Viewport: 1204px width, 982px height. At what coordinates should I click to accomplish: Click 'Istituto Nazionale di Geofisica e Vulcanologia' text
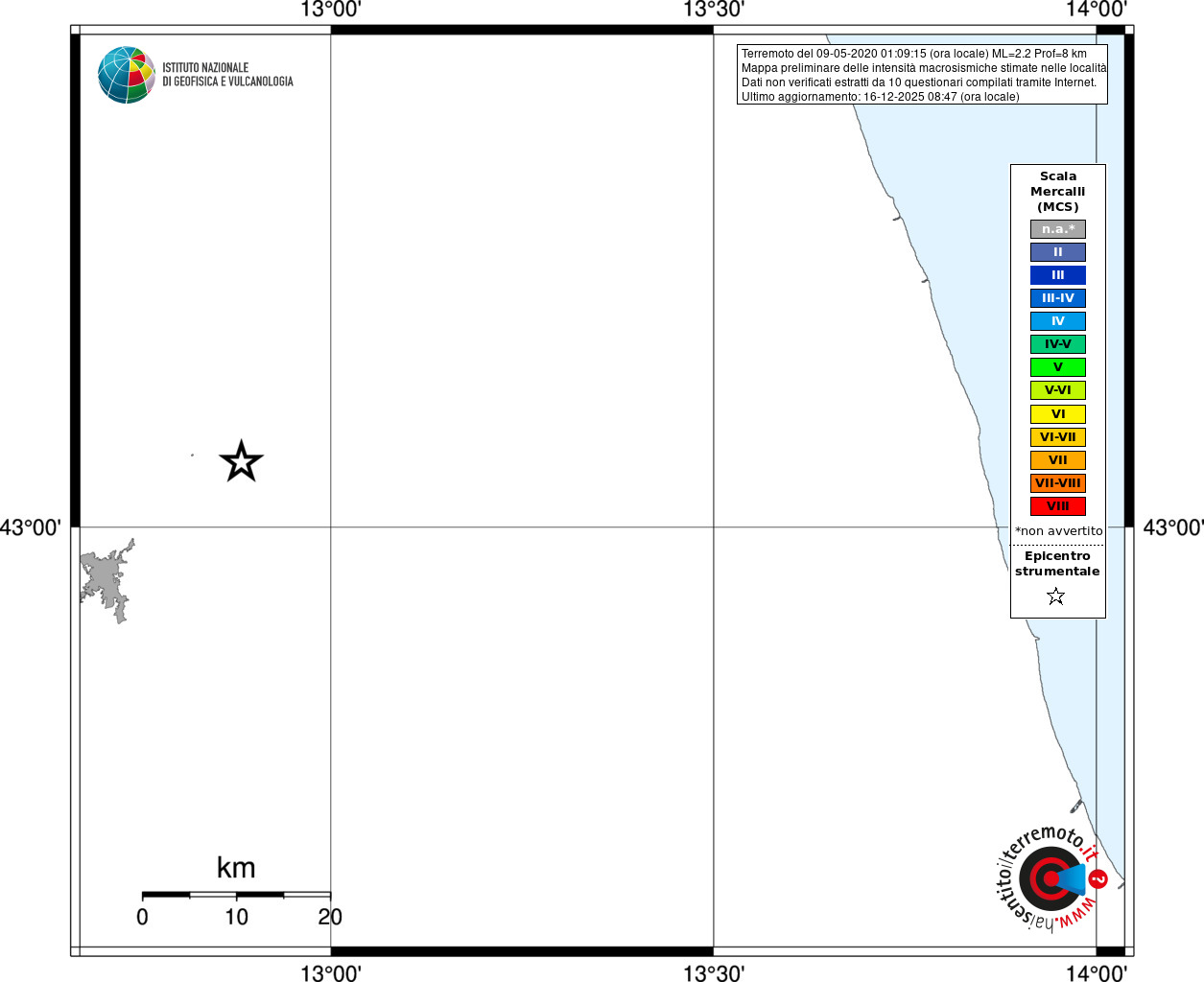point(227,75)
